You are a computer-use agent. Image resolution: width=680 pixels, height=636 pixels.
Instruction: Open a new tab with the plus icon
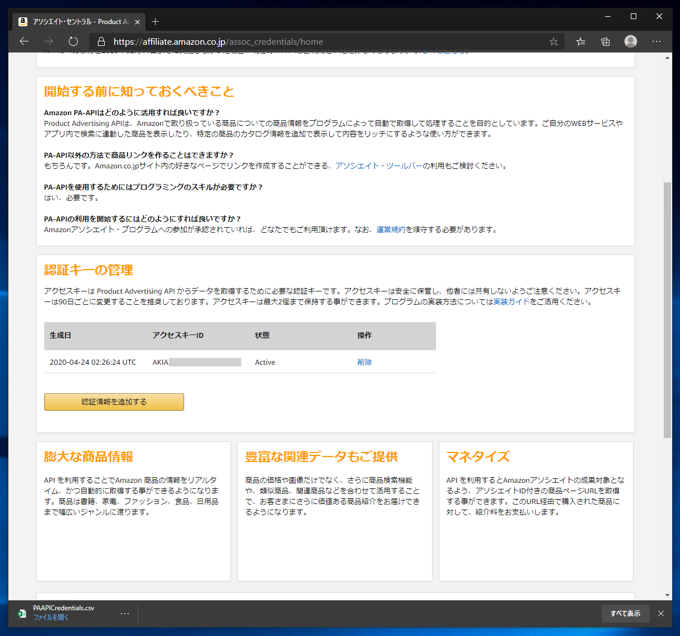(155, 21)
